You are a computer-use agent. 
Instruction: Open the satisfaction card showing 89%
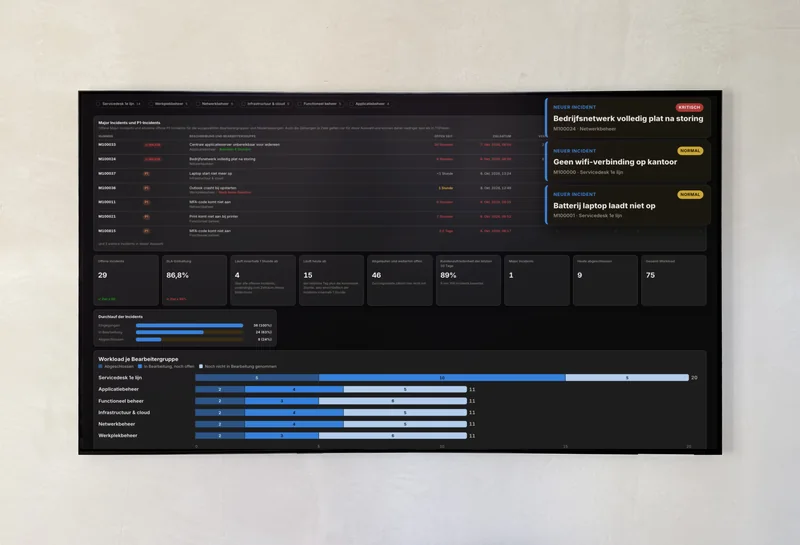tap(468, 280)
